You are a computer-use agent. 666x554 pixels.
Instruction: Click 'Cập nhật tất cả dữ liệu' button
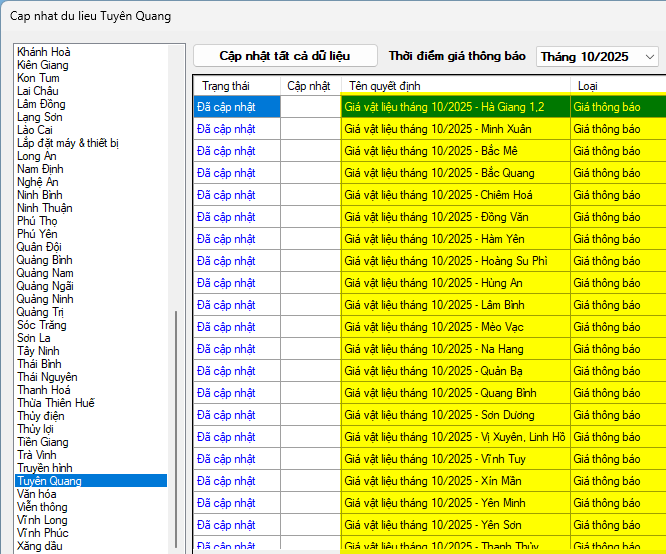click(285, 56)
